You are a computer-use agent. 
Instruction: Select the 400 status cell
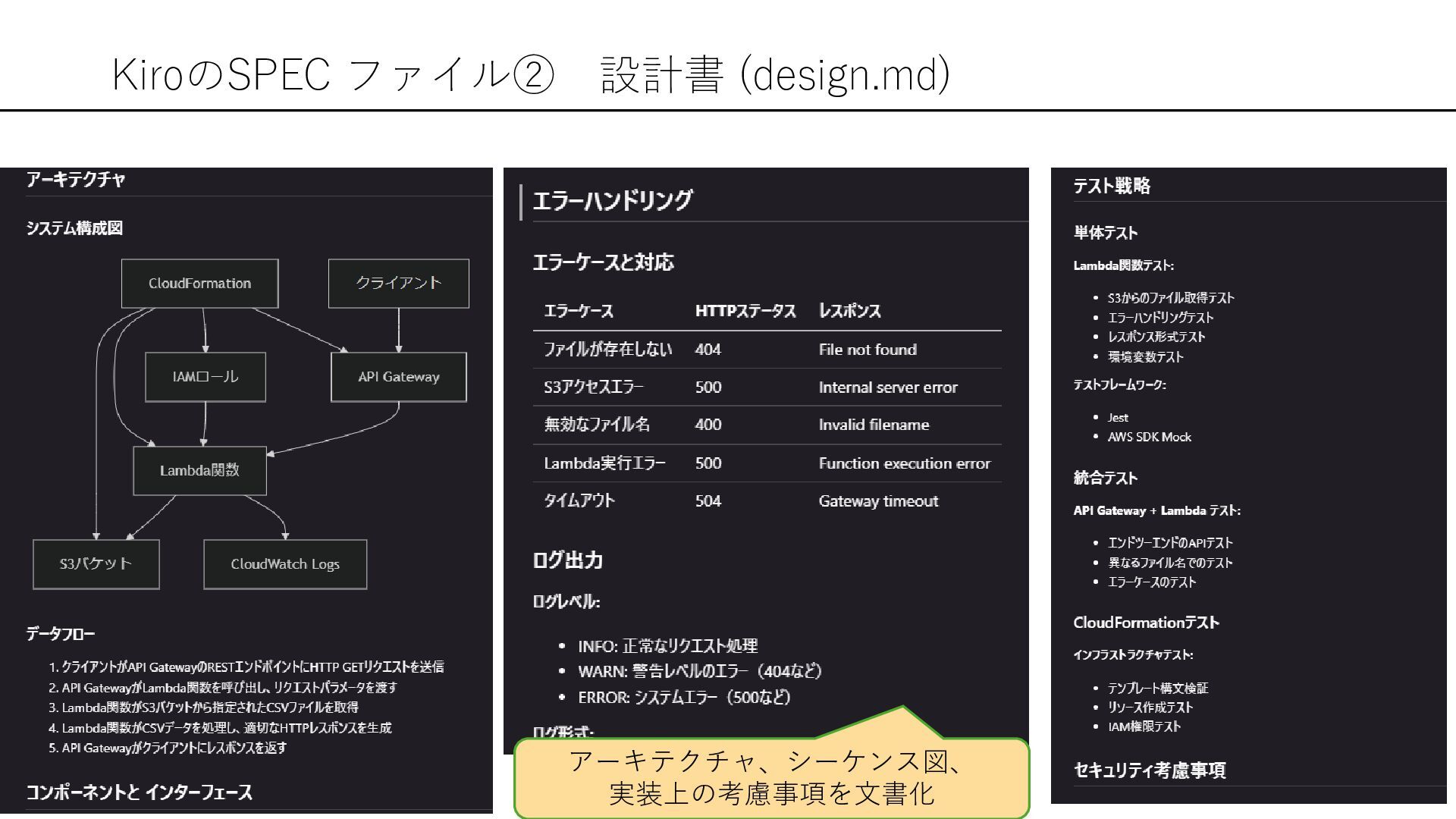coord(708,425)
